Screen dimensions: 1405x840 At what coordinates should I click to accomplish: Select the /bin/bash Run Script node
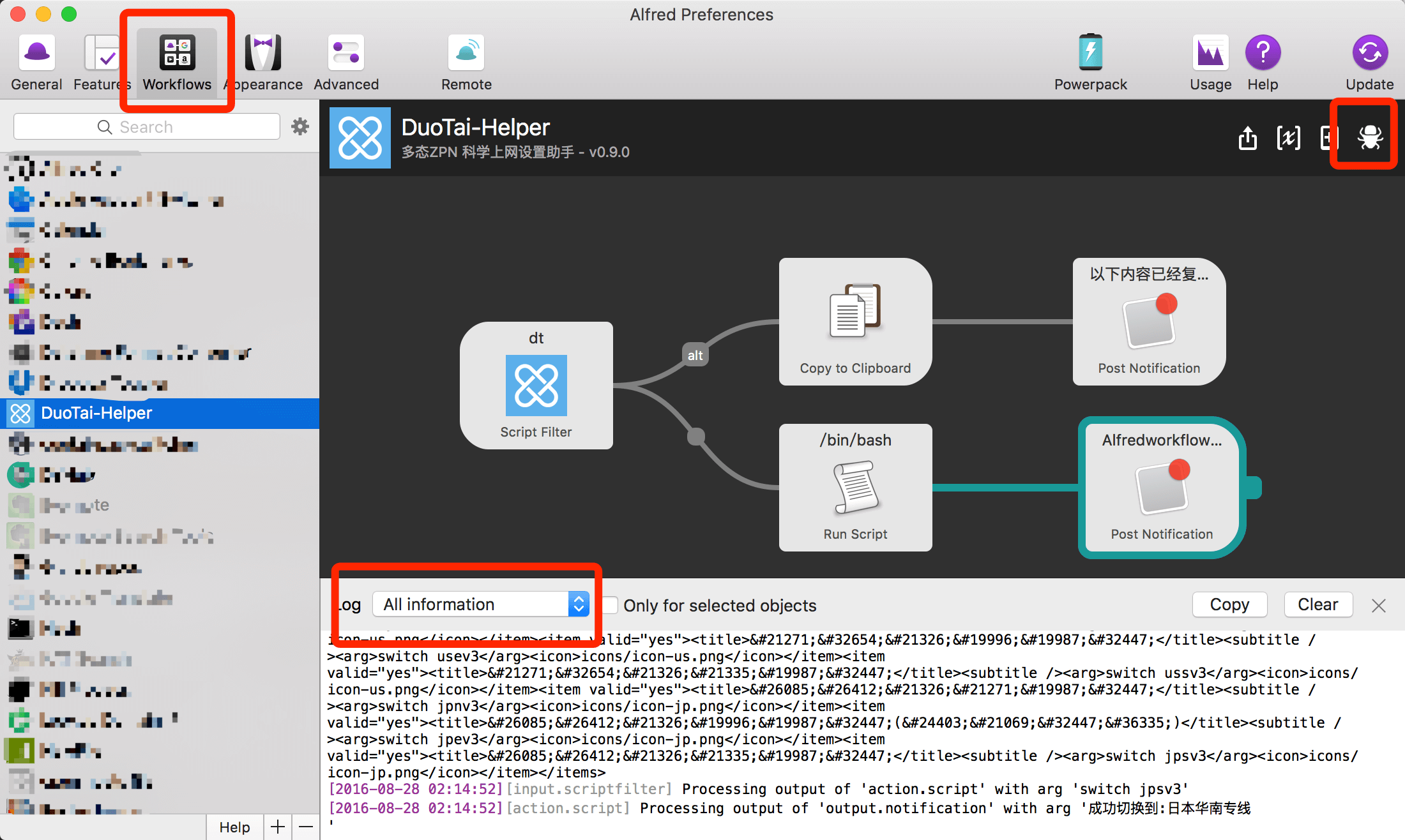tap(855, 488)
